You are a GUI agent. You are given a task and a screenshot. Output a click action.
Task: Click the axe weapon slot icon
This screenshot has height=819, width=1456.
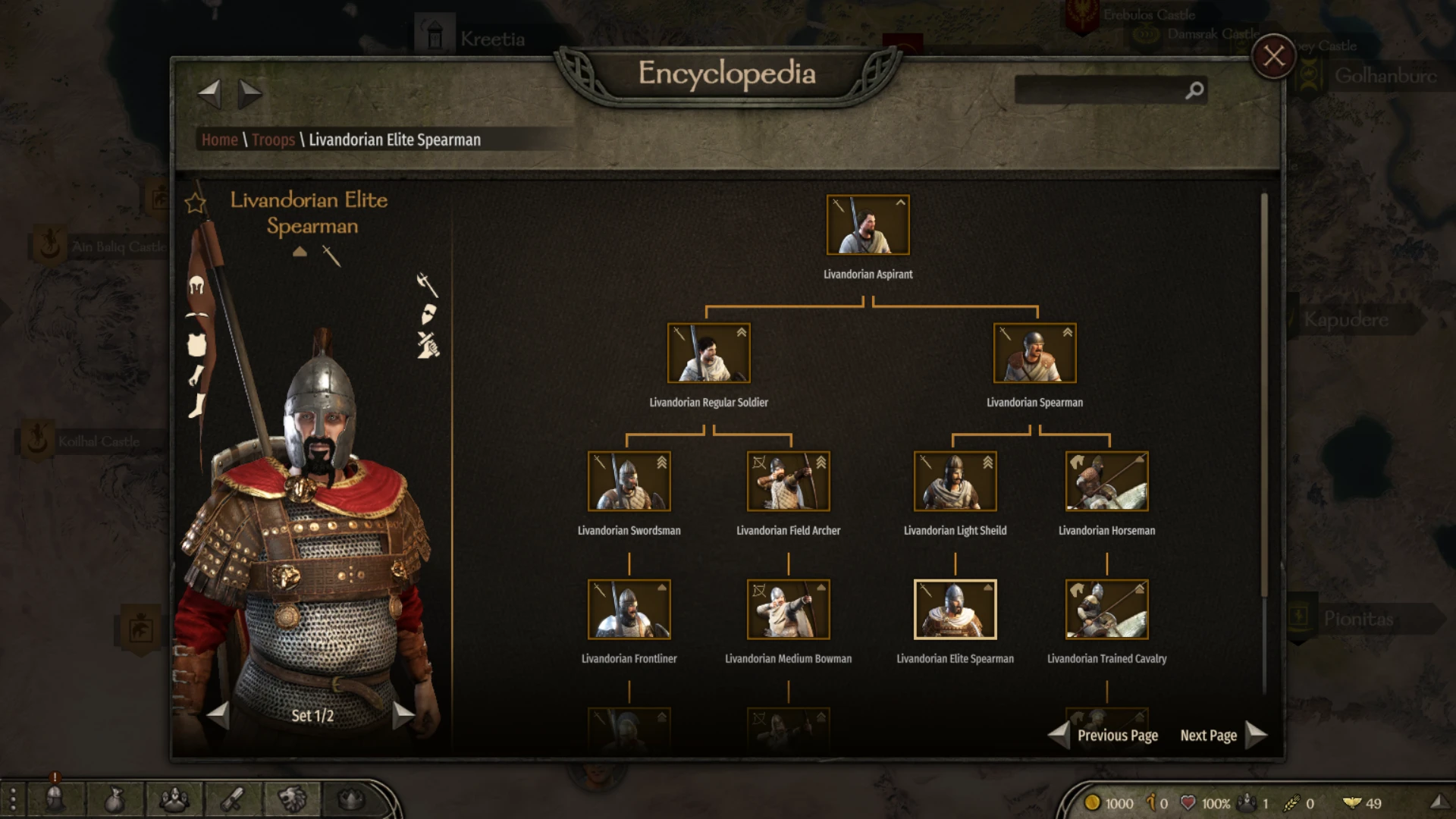pyautogui.click(x=428, y=285)
